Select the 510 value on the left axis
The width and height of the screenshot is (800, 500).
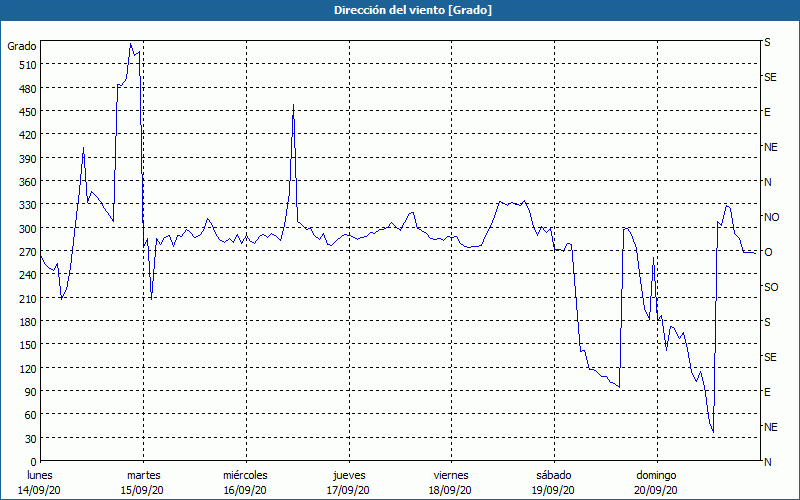click(28, 65)
